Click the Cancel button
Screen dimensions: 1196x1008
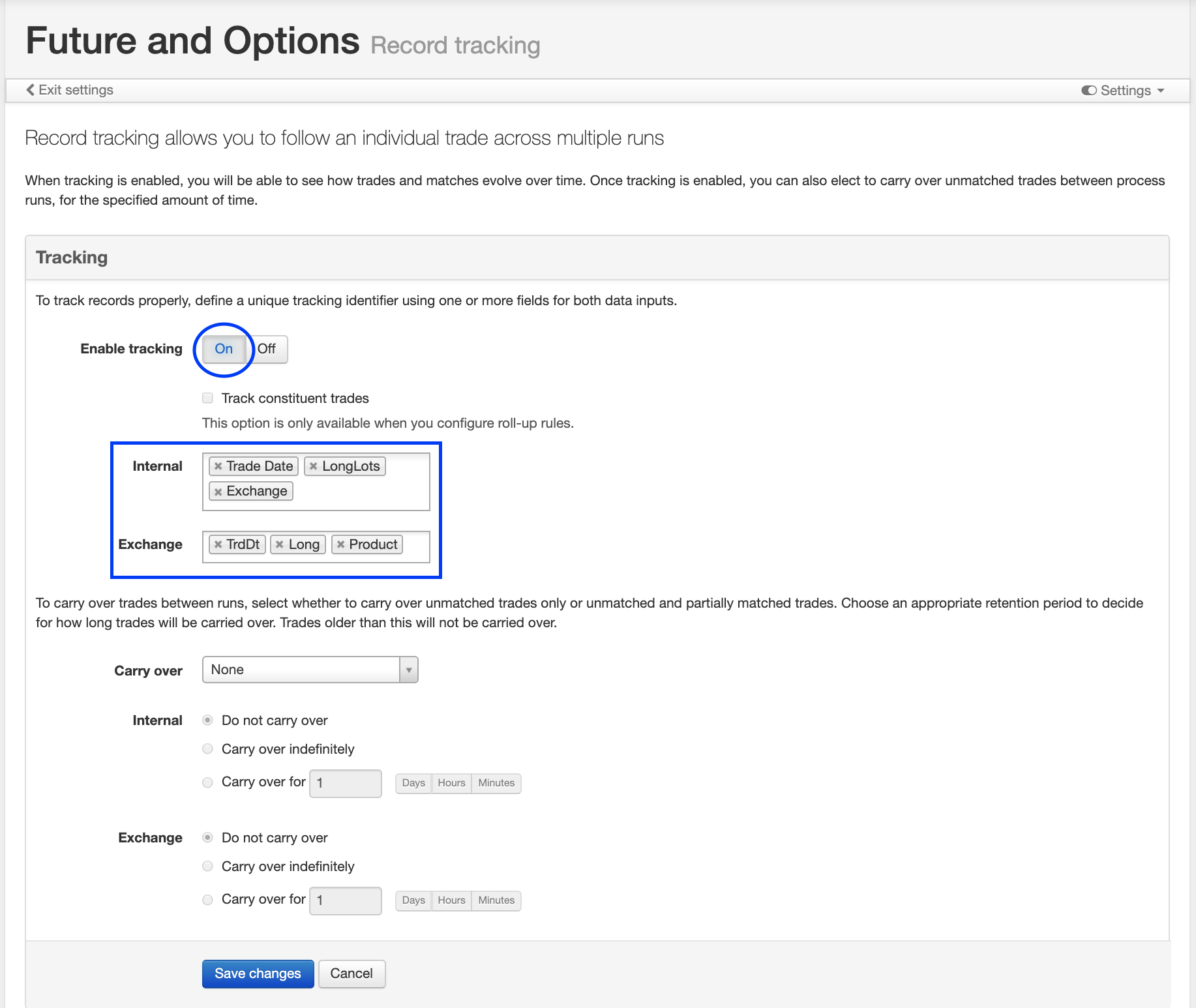pos(351,973)
